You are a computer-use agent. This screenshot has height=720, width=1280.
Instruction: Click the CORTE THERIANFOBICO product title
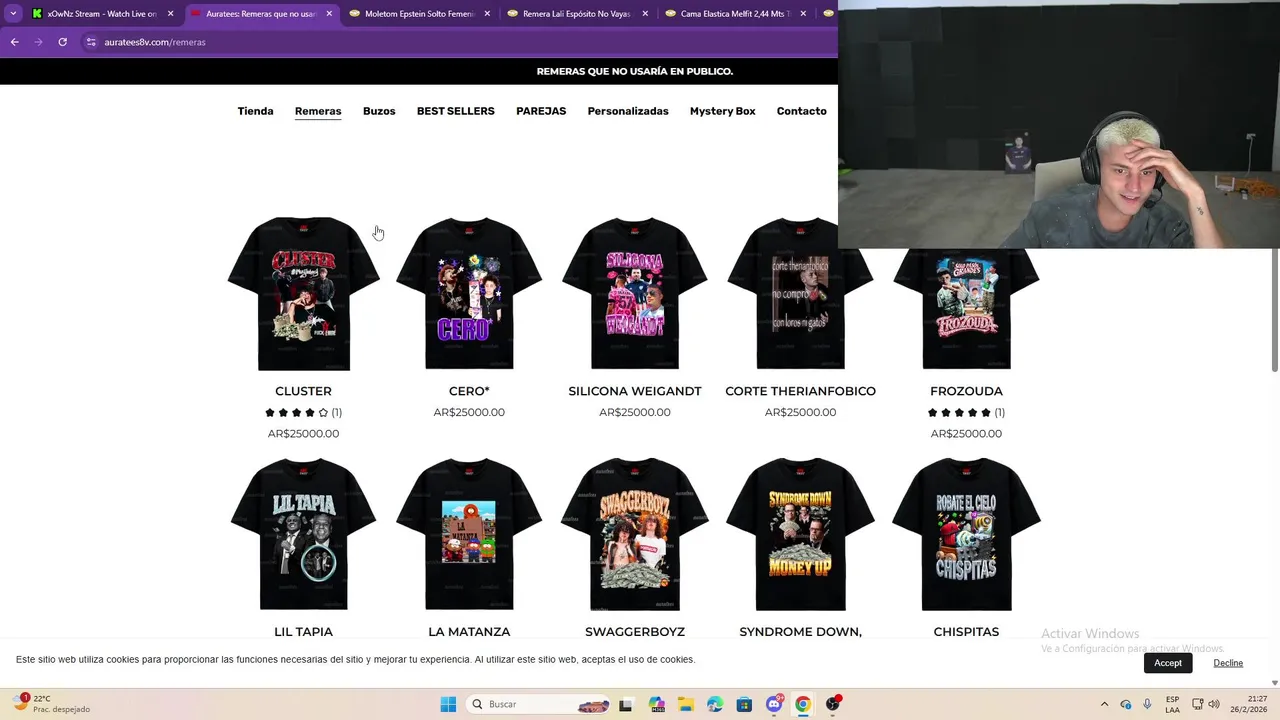[x=800, y=391]
